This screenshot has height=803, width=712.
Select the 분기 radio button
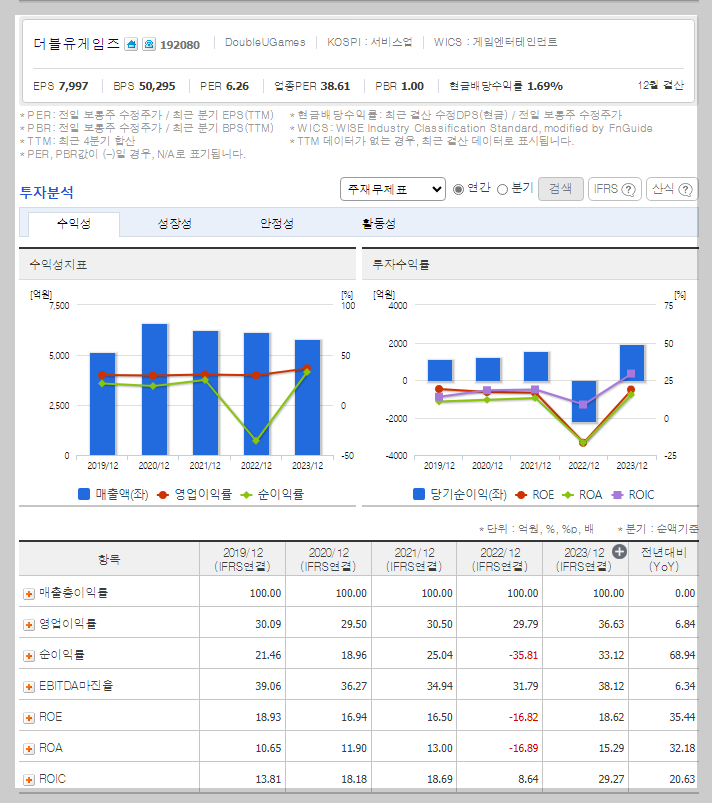click(x=502, y=189)
